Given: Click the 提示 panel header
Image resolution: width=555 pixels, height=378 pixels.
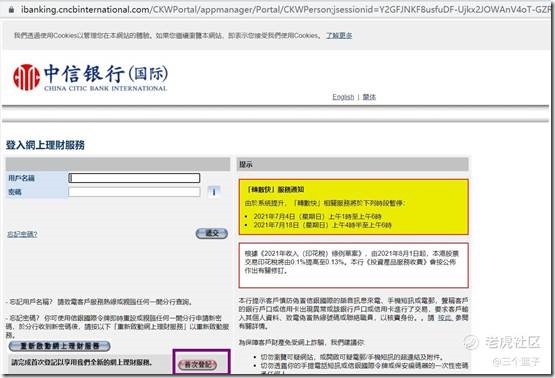Looking at the screenshot, I should (353, 164).
